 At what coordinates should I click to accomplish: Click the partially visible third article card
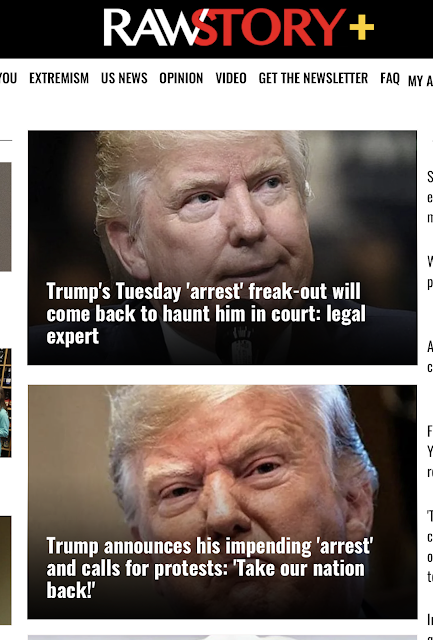[222, 637]
